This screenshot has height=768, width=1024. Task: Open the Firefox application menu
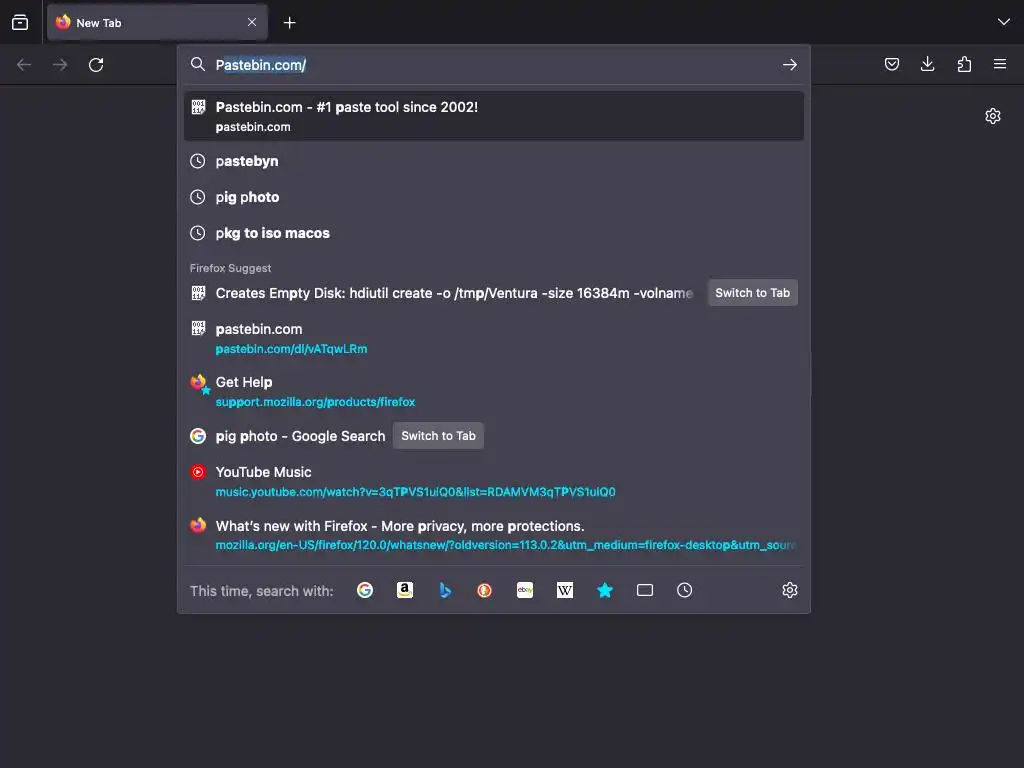coord(1000,64)
